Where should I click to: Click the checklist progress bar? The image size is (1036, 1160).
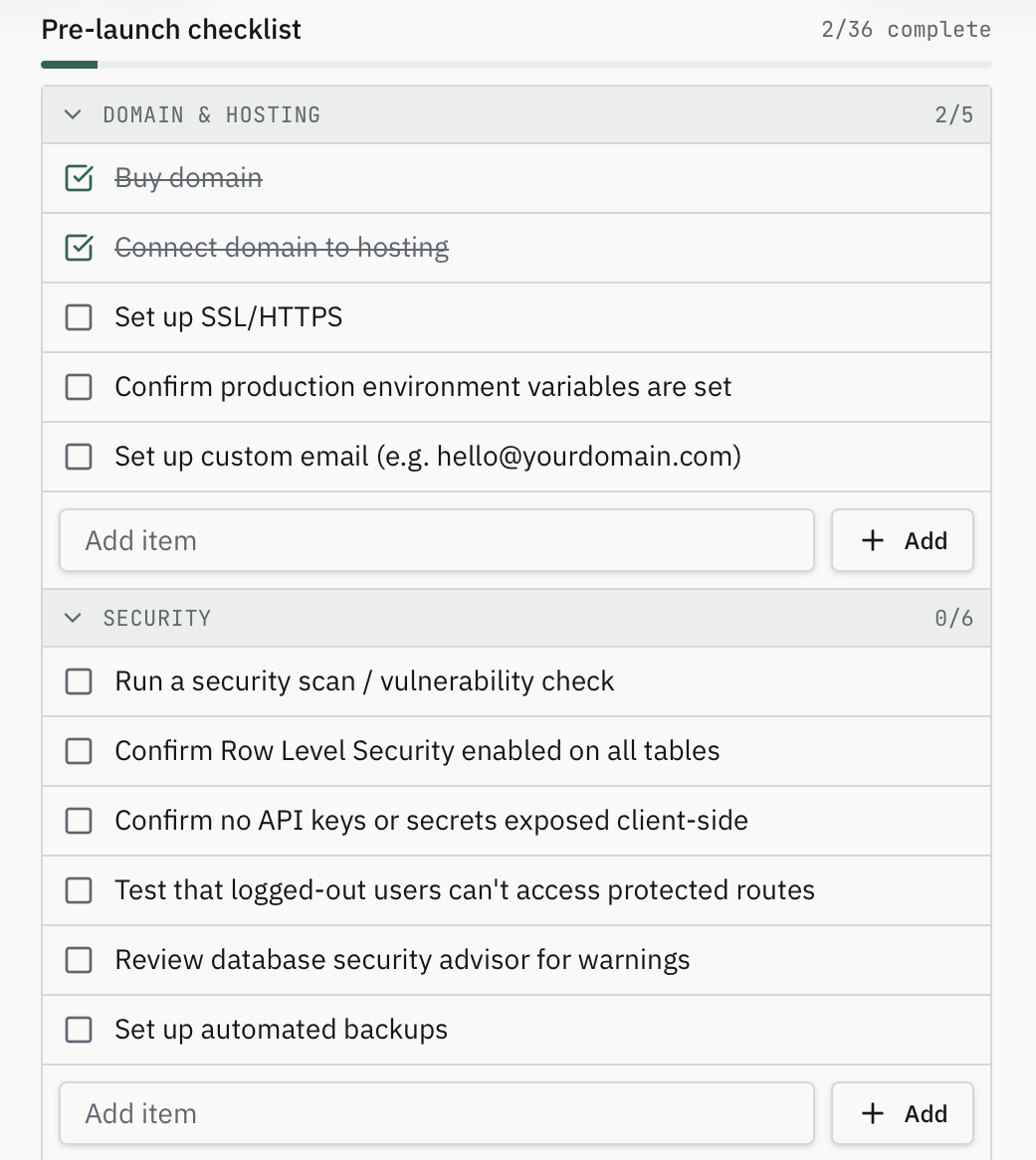[x=517, y=65]
